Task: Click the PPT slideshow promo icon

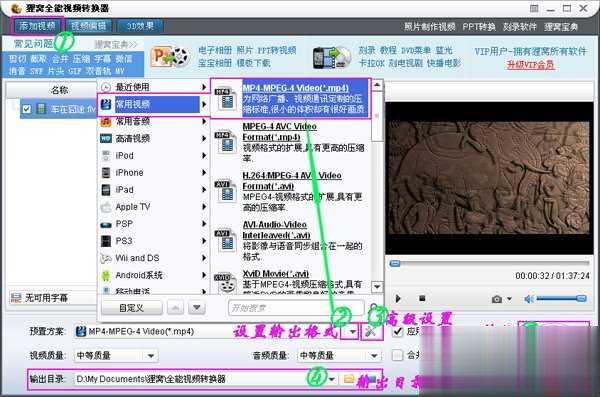Action: tap(171, 57)
